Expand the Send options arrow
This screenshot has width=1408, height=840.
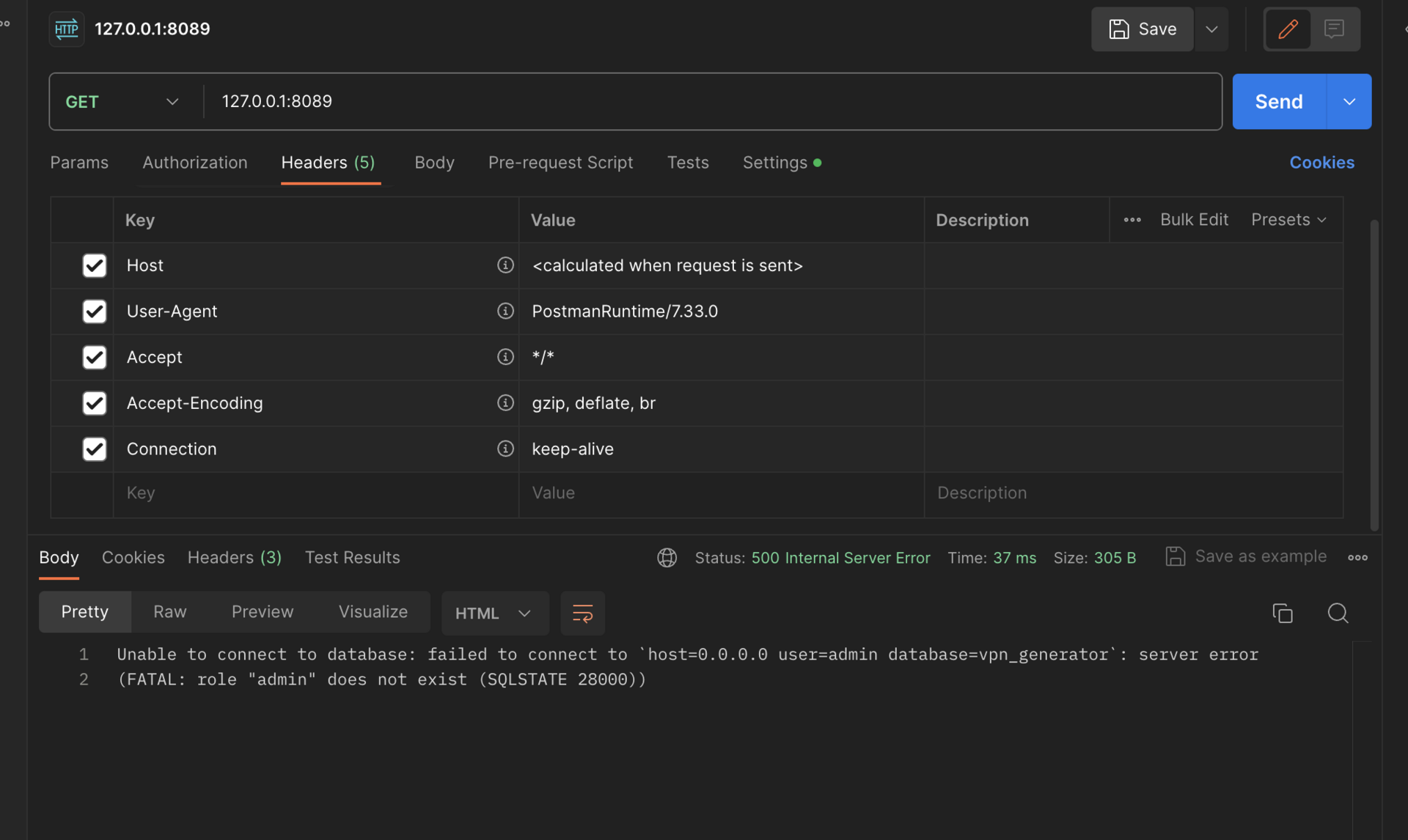1349,101
